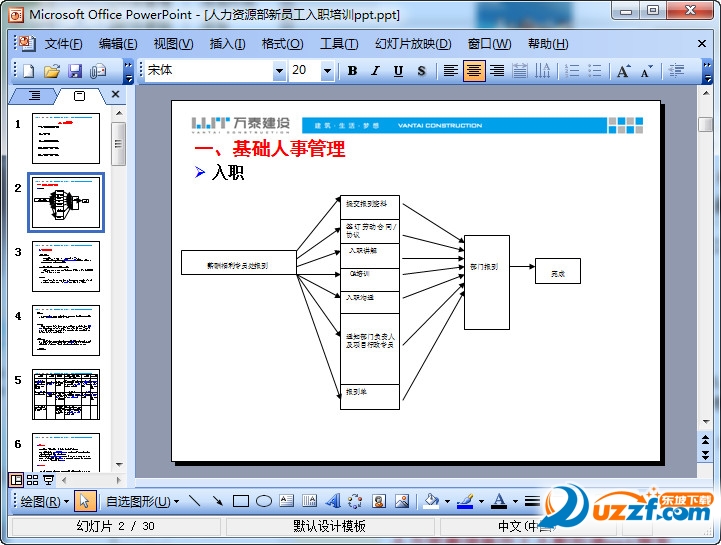This screenshot has height=545, width=721.
Task: Change text direction icon
Action: click(x=543, y=71)
